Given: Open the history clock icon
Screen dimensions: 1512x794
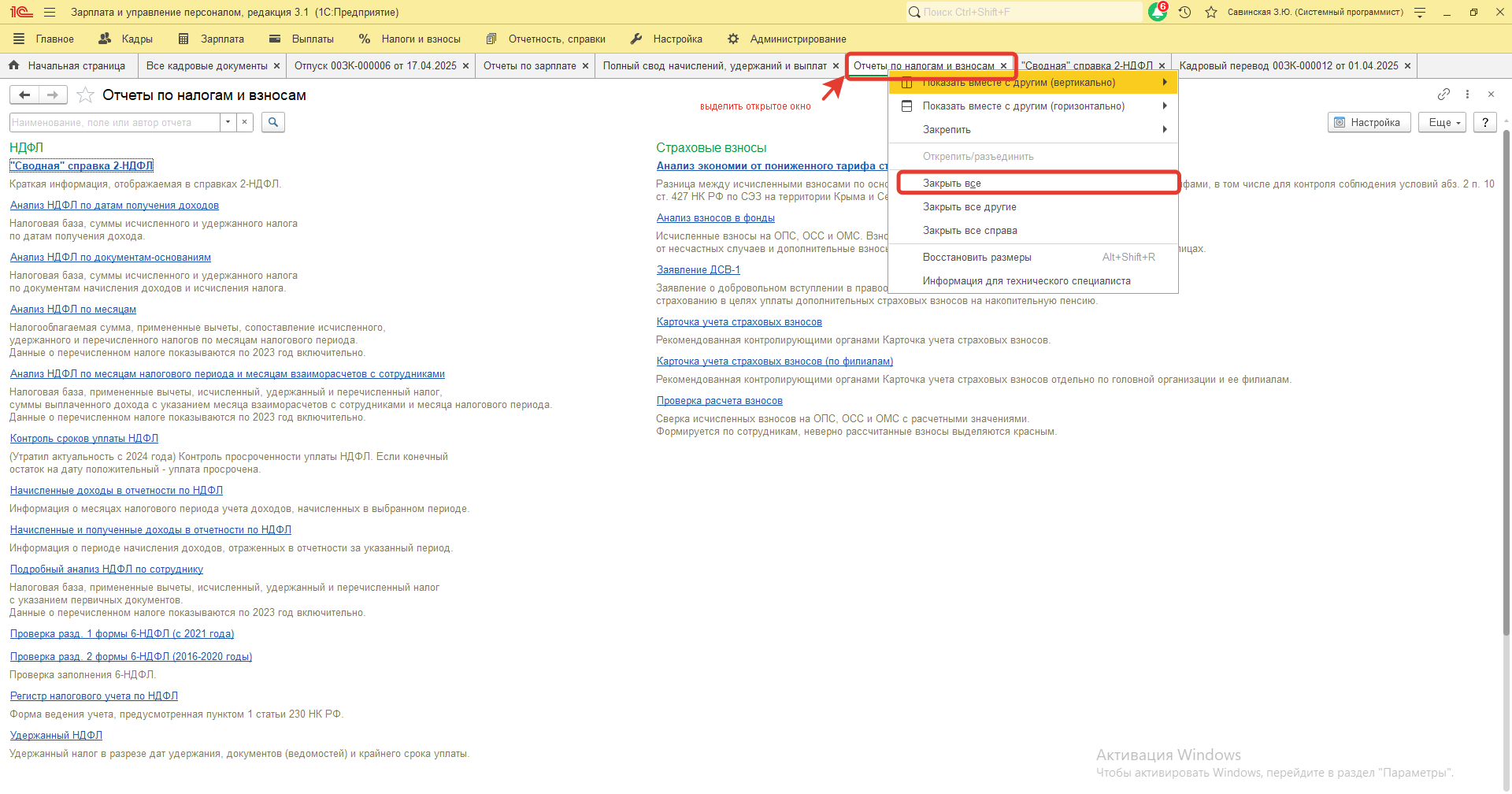Looking at the screenshot, I should coord(1184,12).
